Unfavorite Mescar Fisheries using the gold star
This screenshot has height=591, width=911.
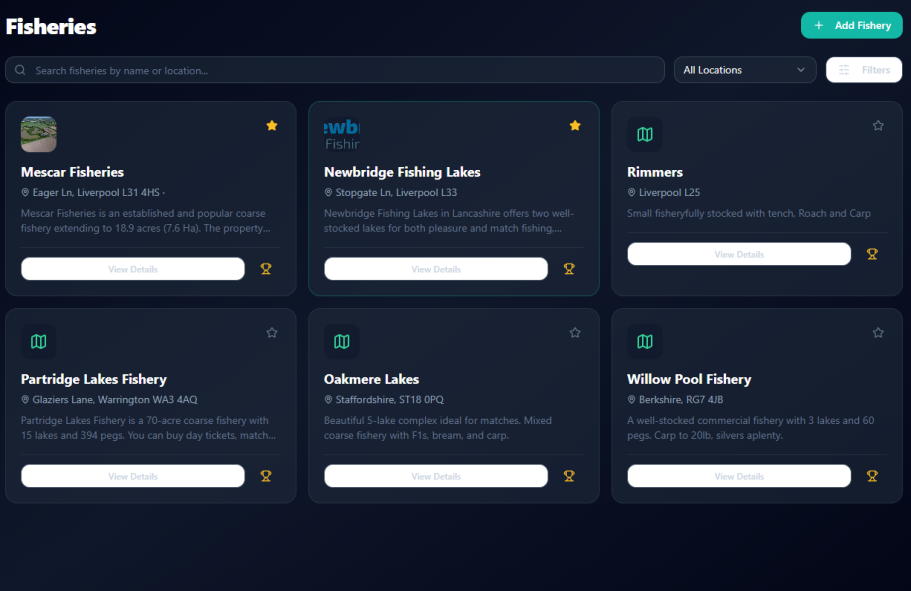(x=272, y=126)
